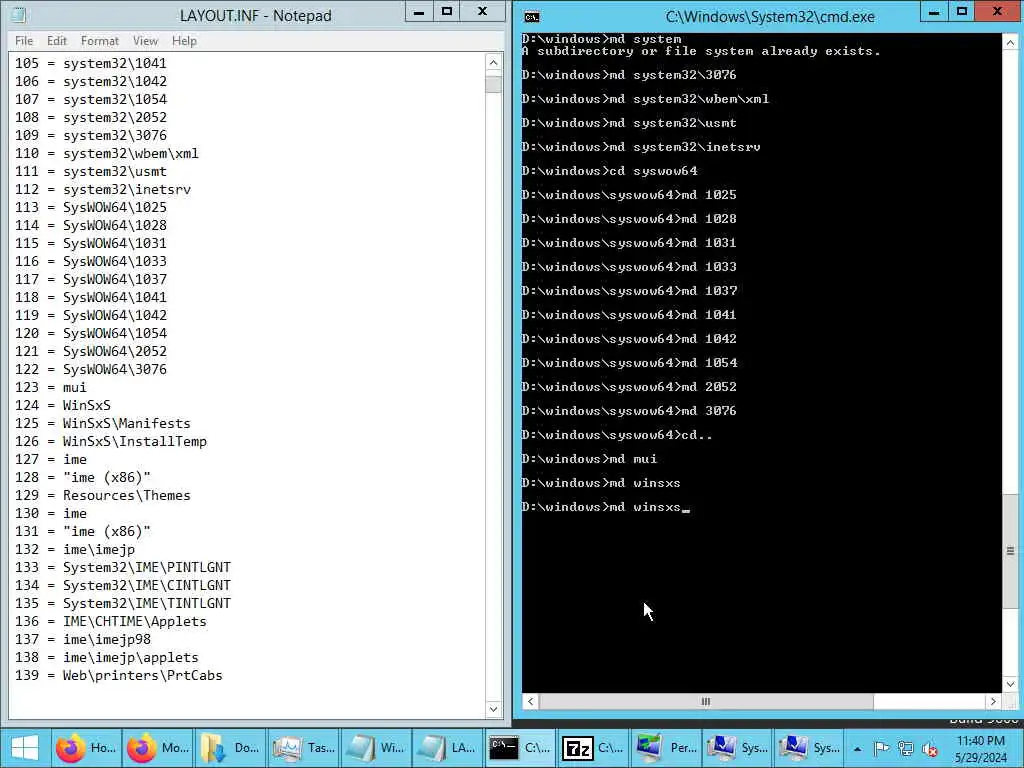Switch to Firefox 'Ho...' taskbar item

coord(86,748)
